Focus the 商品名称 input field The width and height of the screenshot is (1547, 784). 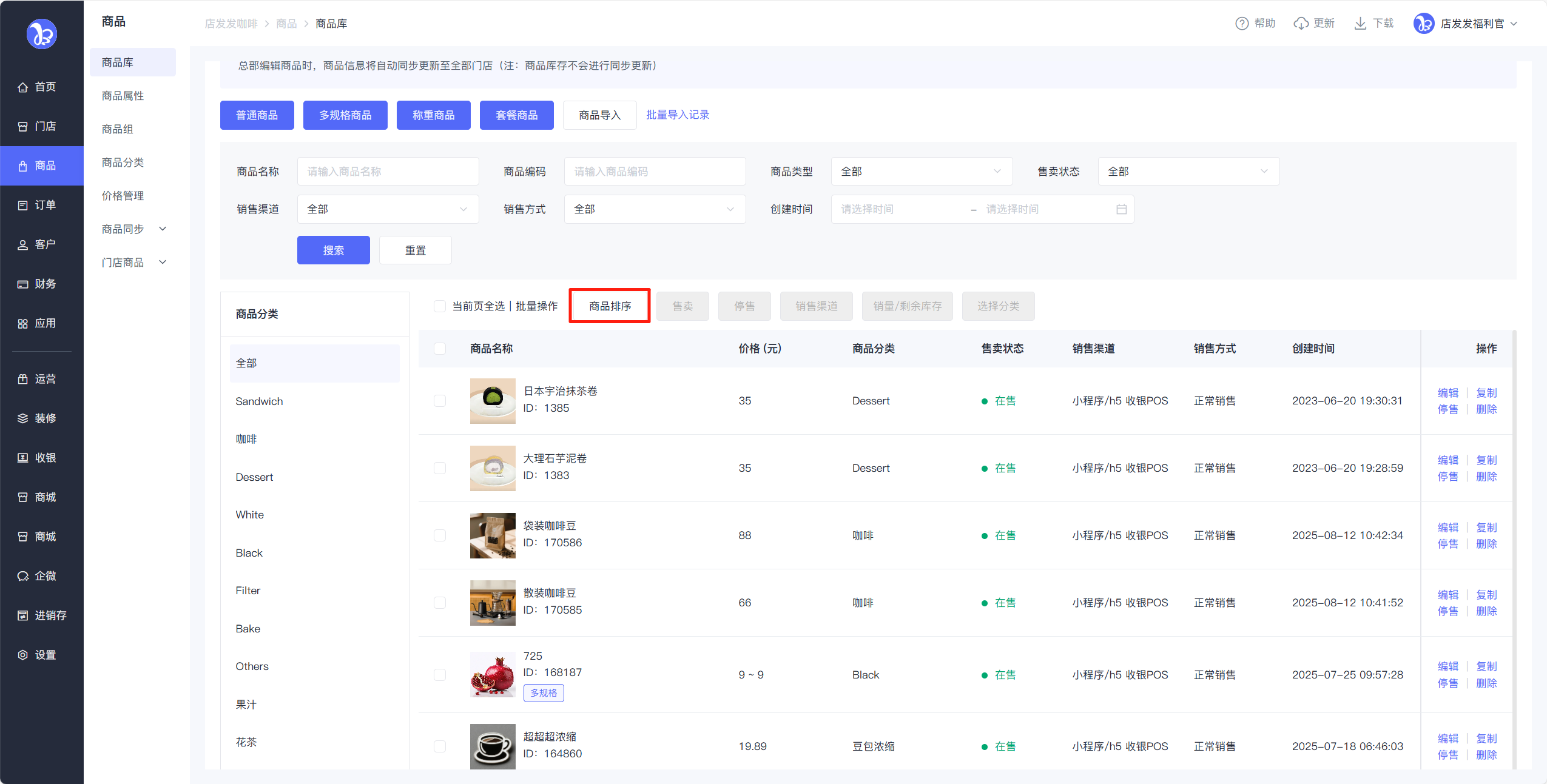[388, 172]
